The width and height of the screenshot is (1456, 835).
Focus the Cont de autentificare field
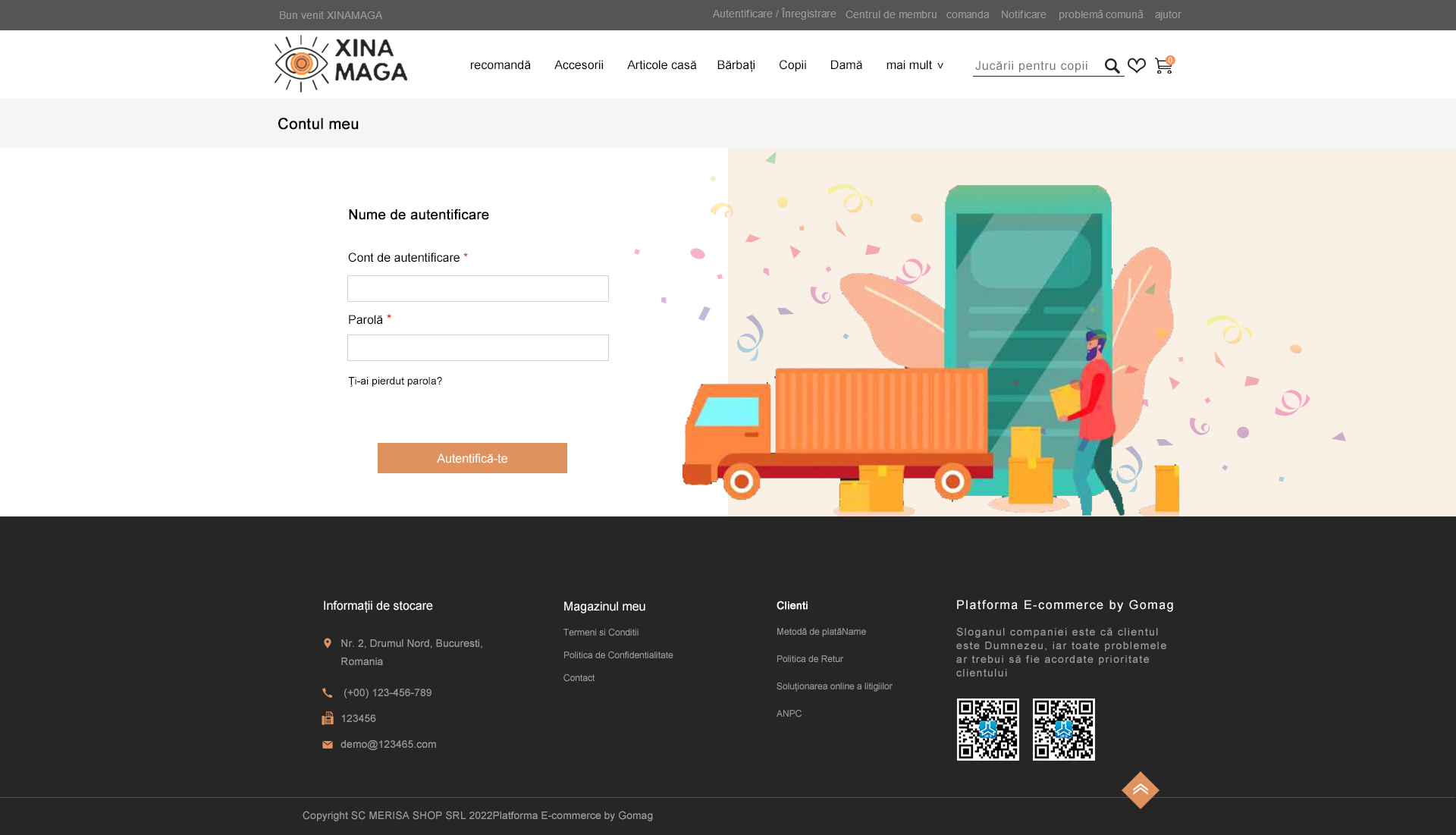click(478, 288)
